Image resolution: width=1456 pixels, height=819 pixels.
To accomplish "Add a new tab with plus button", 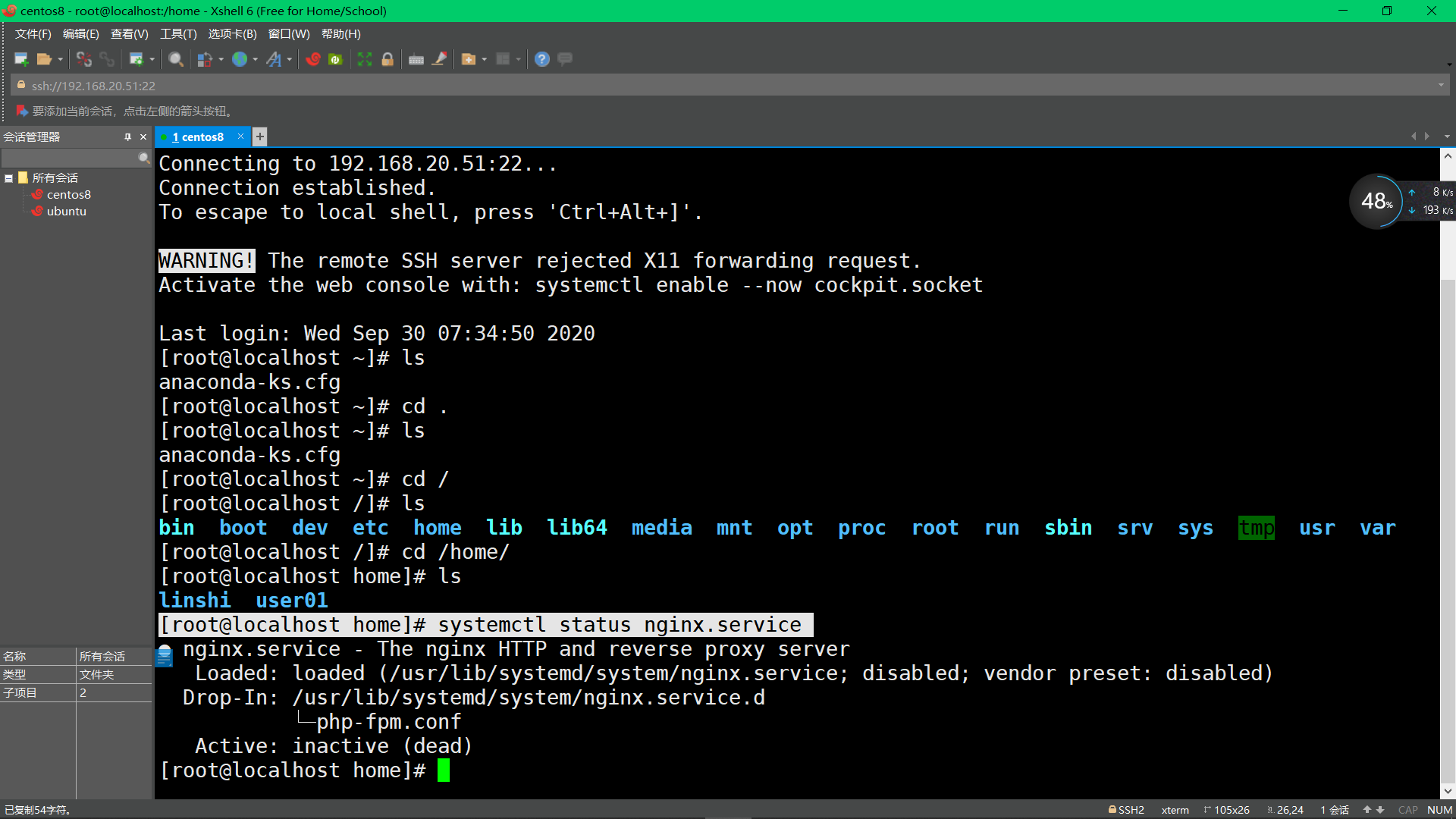I will (260, 136).
